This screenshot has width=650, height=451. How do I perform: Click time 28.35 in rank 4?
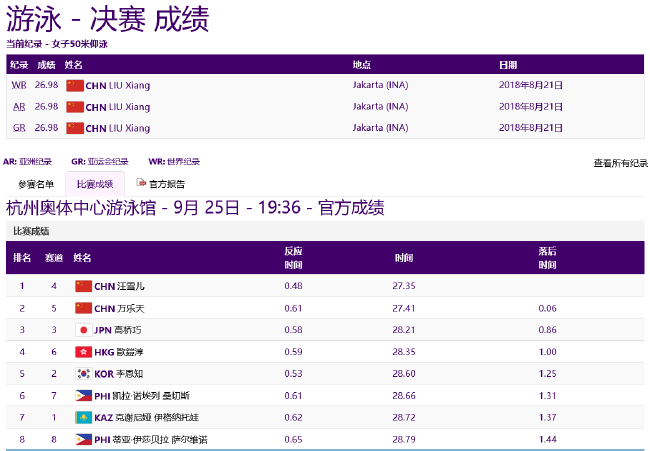(x=404, y=352)
